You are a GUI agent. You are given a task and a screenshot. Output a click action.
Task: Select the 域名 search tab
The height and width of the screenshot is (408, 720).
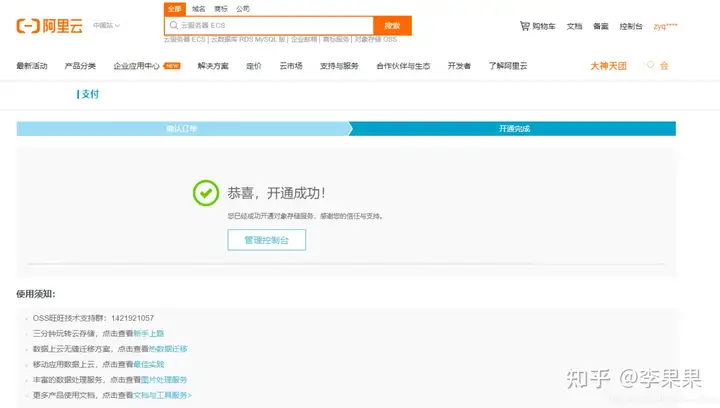[x=199, y=9]
